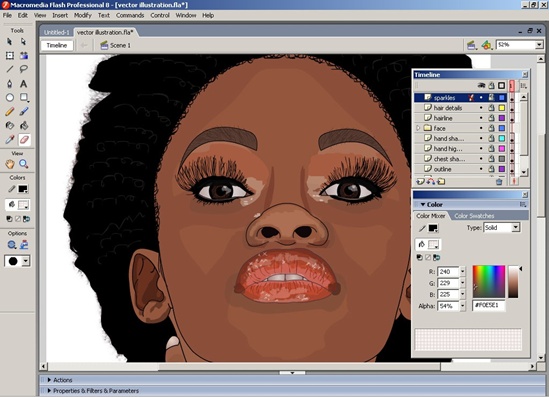The image size is (549, 397).
Task: Toggle visibility dot of hairline layer
Action: coord(481,118)
